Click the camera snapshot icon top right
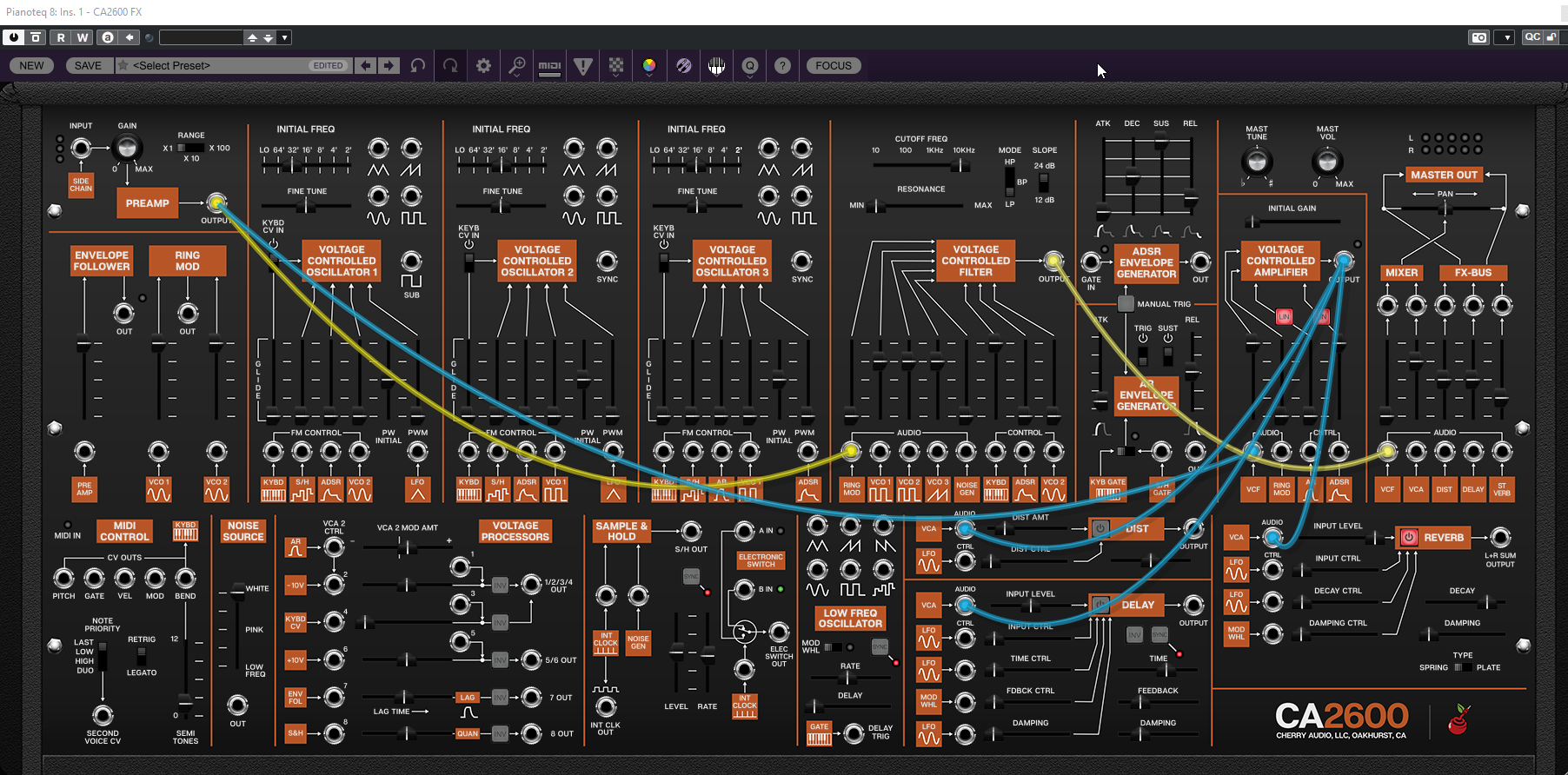Viewport: 1568px width, 775px height. click(x=1478, y=37)
